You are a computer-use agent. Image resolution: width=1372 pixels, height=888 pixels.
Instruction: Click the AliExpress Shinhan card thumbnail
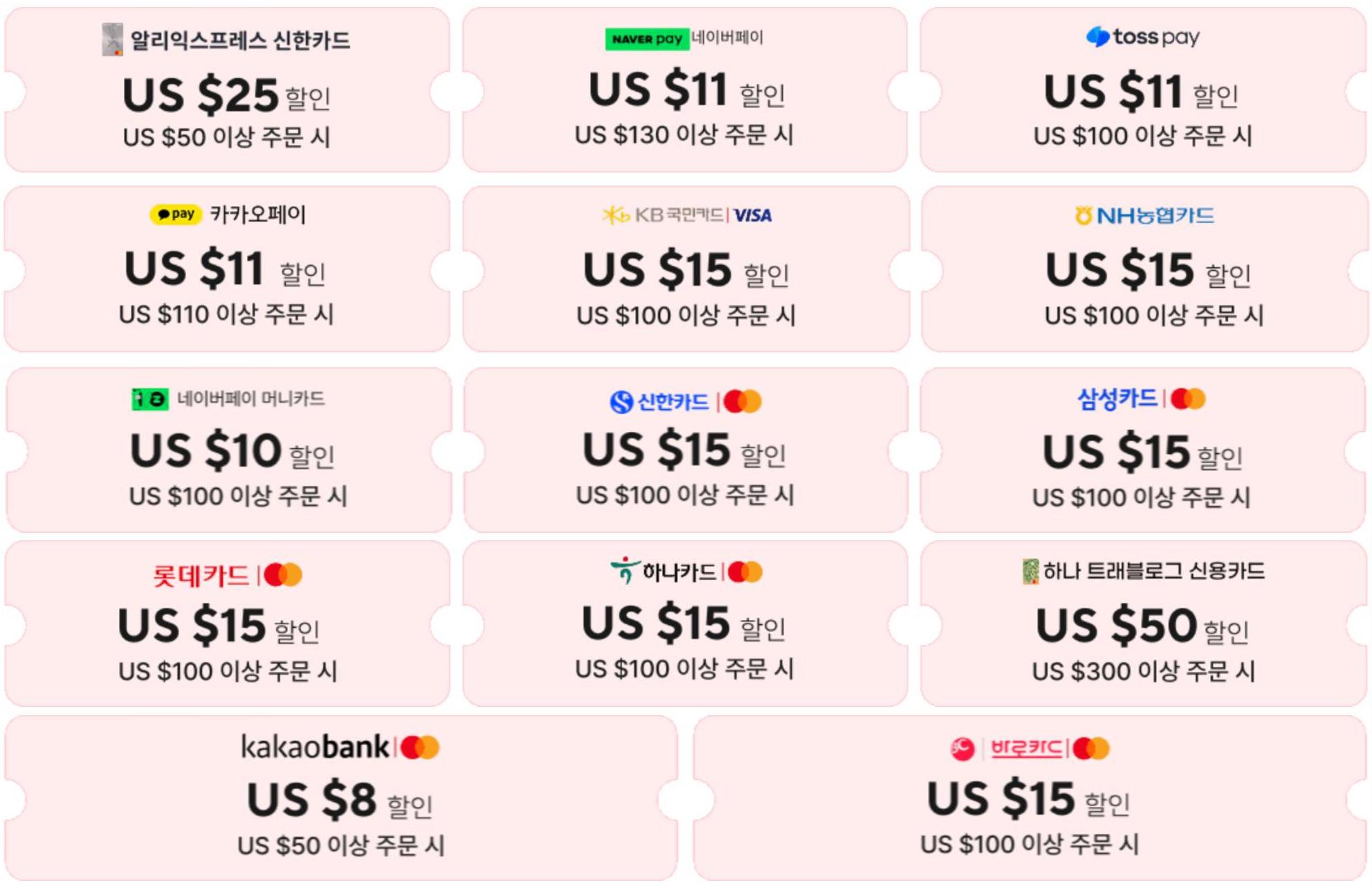(x=112, y=39)
